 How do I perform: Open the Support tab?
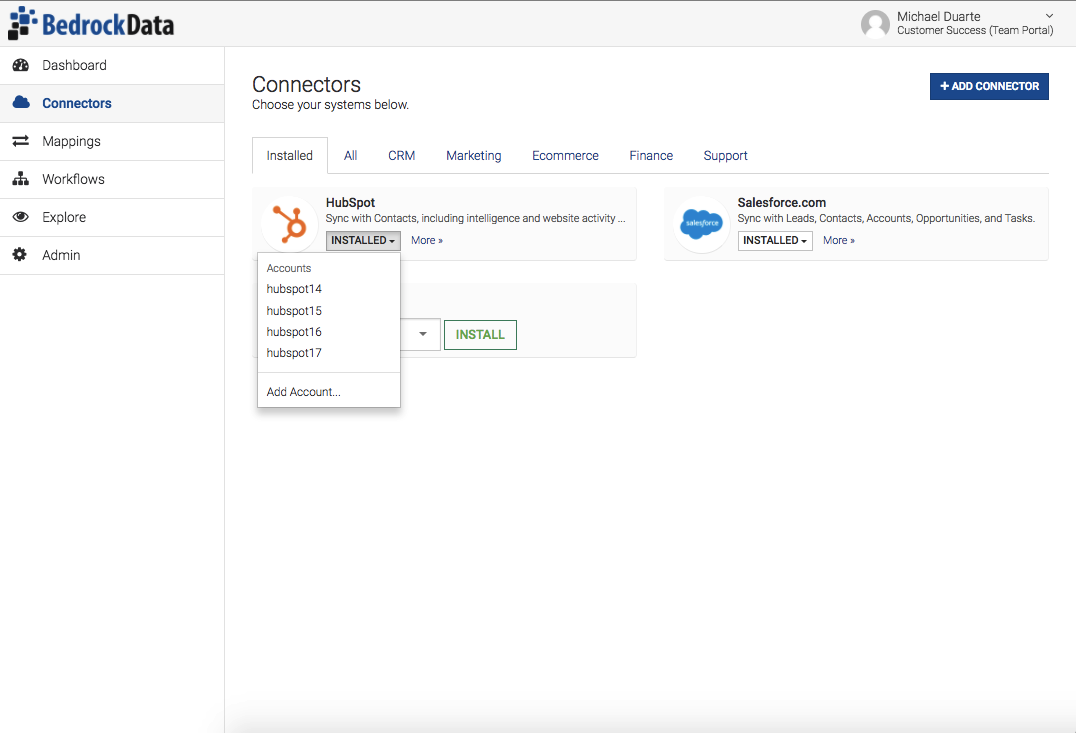pyautogui.click(x=725, y=156)
